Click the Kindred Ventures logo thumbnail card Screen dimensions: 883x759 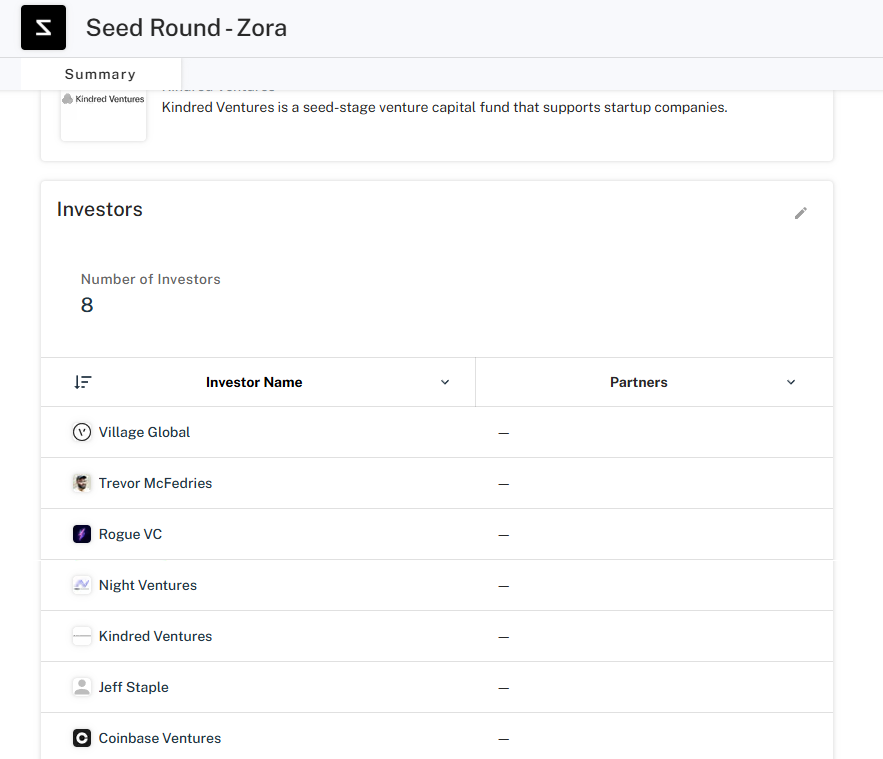click(104, 115)
